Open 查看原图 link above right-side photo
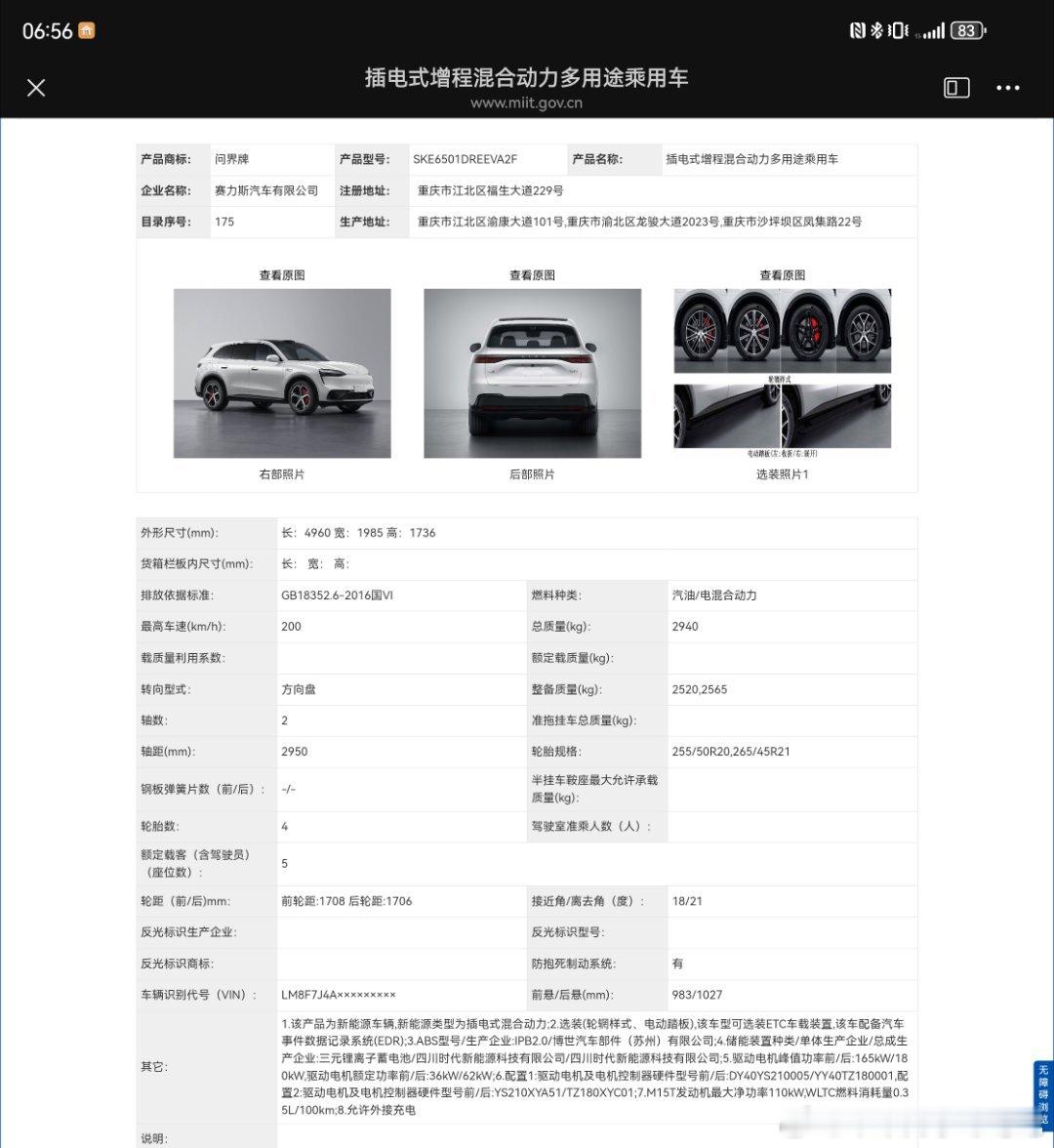The width and height of the screenshot is (1054, 1148). click(282, 275)
